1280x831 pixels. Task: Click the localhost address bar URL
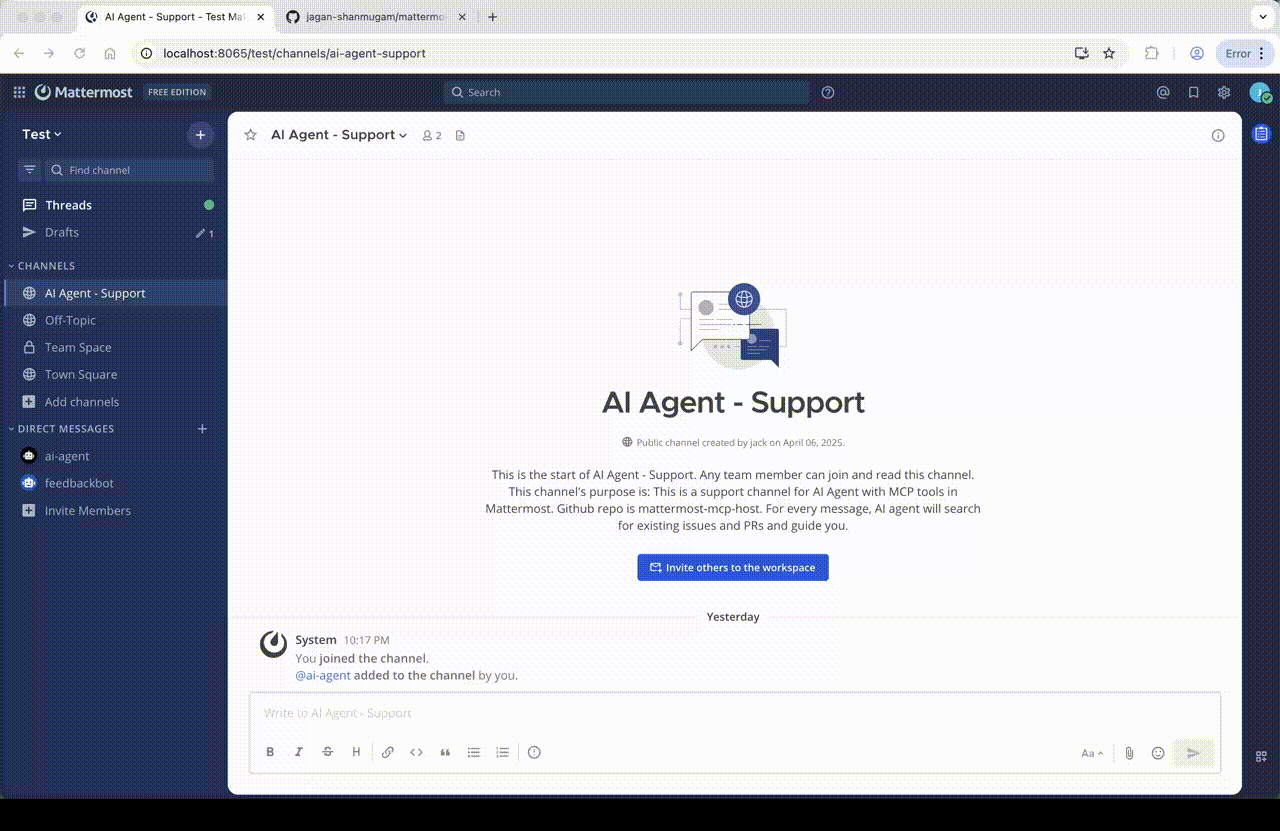pyautogui.click(x=294, y=53)
